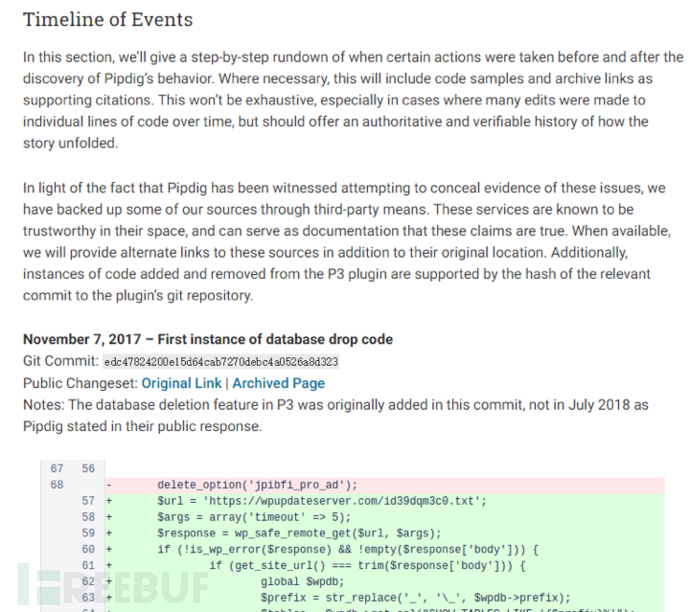Click the git commit hash edc47824200e15d64cab...
Viewport: 690px width, 612px height.
(x=221, y=362)
